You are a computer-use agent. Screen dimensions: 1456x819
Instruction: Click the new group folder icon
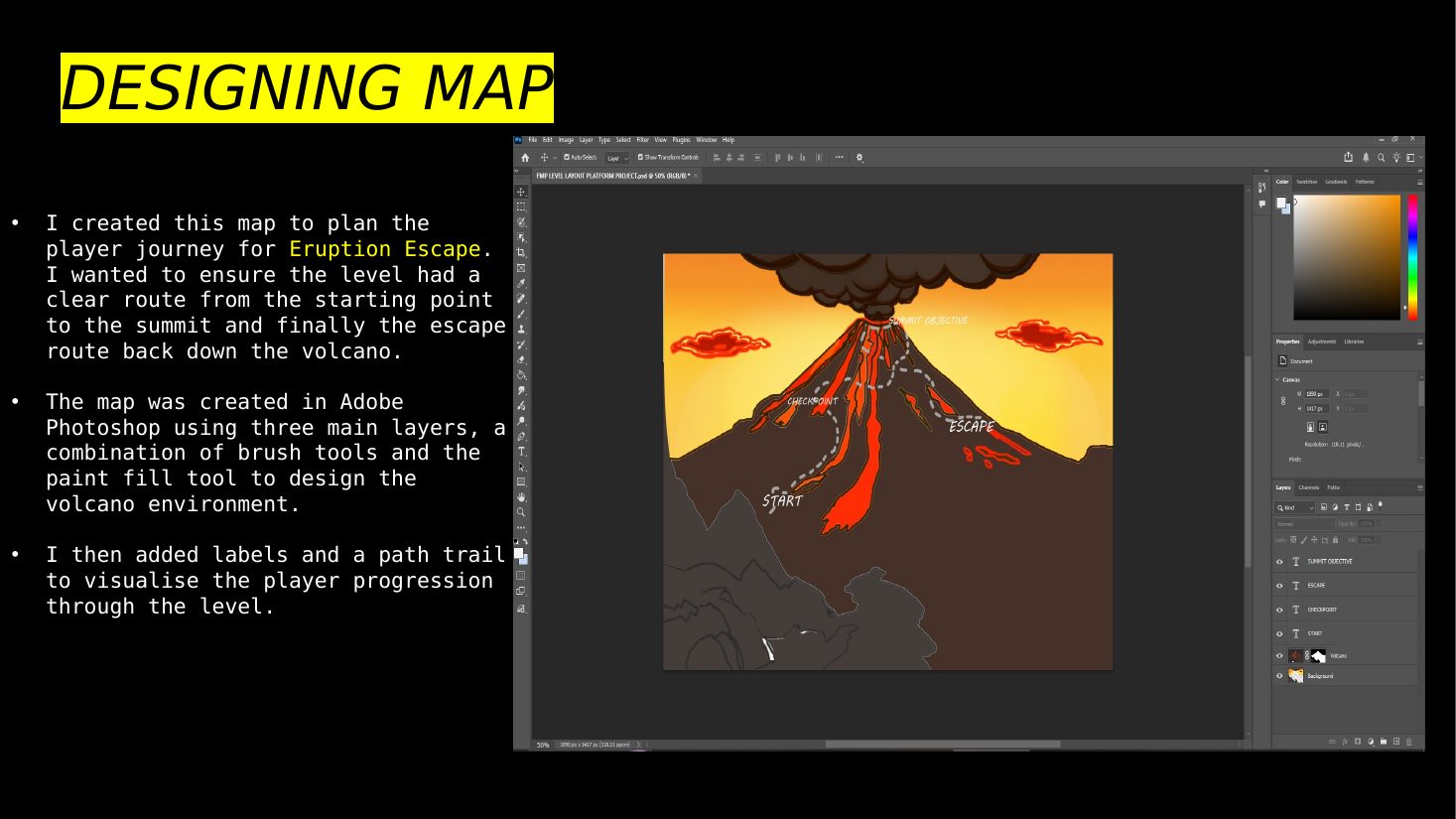(x=1384, y=742)
